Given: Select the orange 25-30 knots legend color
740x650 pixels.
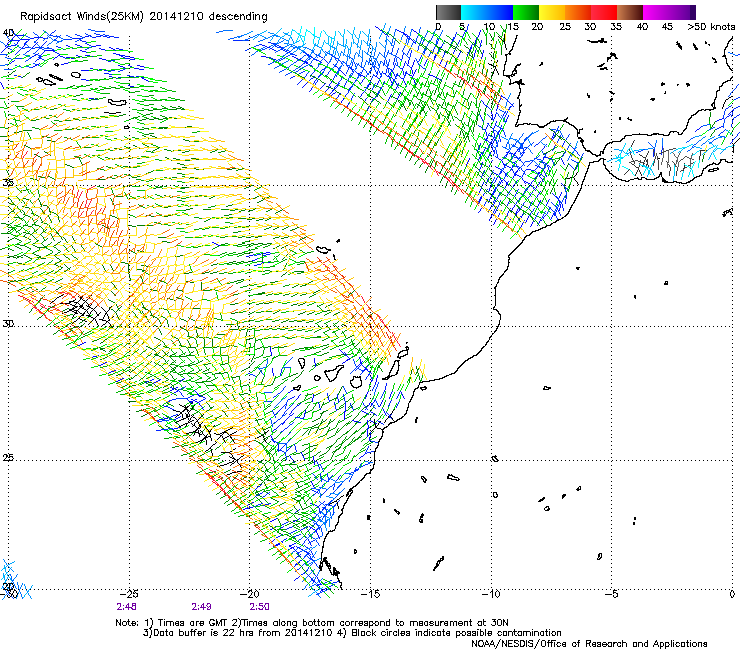Looking at the screenshot, I should coord(578,12).
